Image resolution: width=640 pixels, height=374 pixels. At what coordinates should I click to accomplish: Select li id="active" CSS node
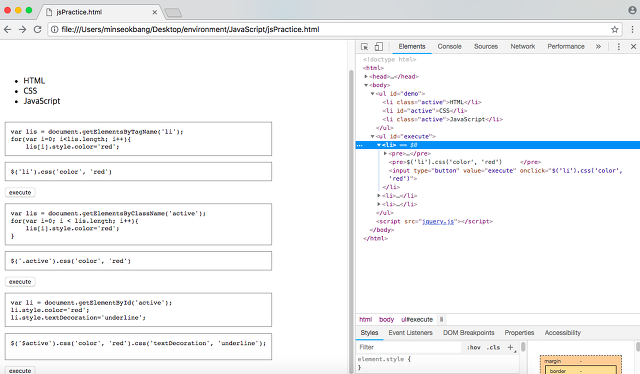(x=424, y=111)
